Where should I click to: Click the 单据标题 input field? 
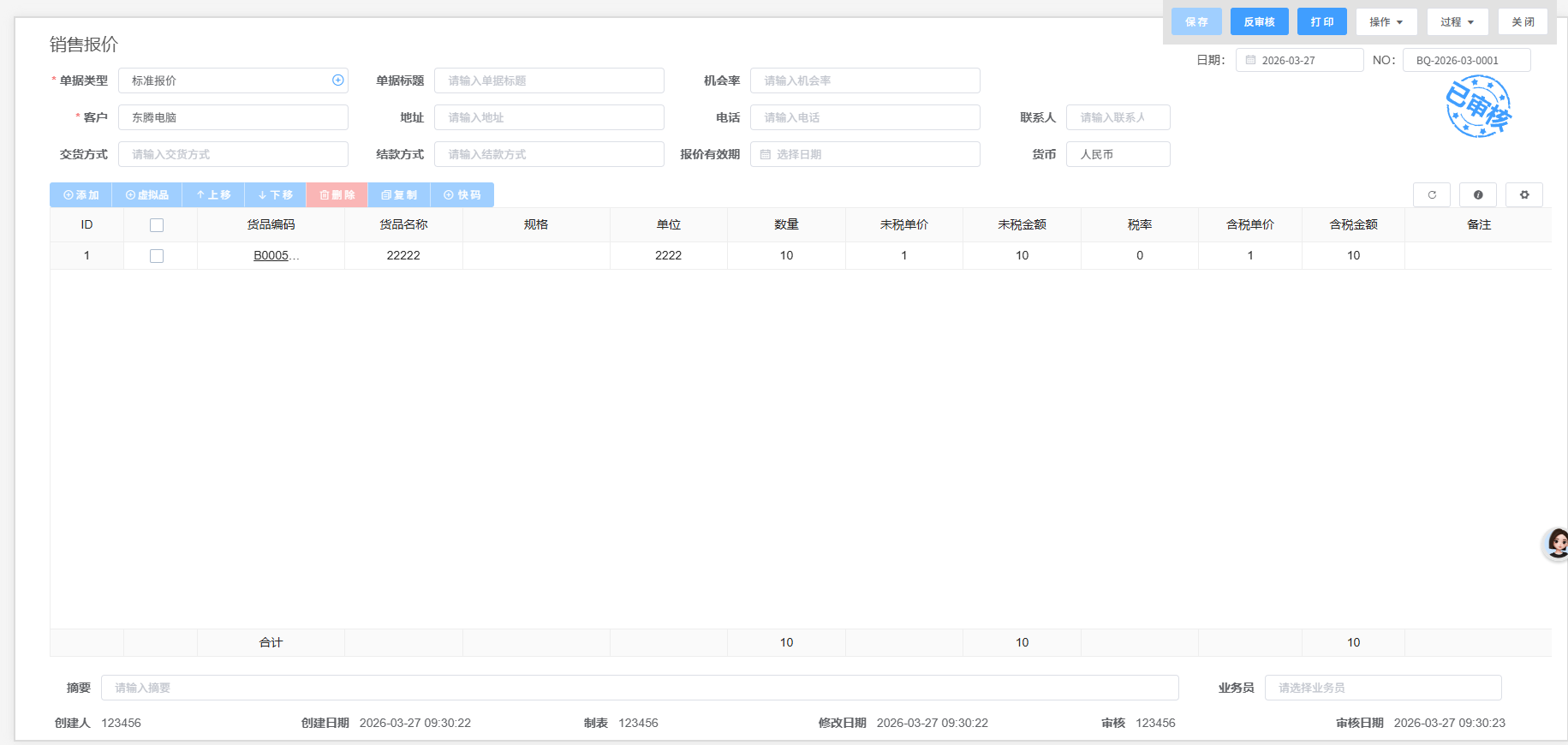click(549, 80)
